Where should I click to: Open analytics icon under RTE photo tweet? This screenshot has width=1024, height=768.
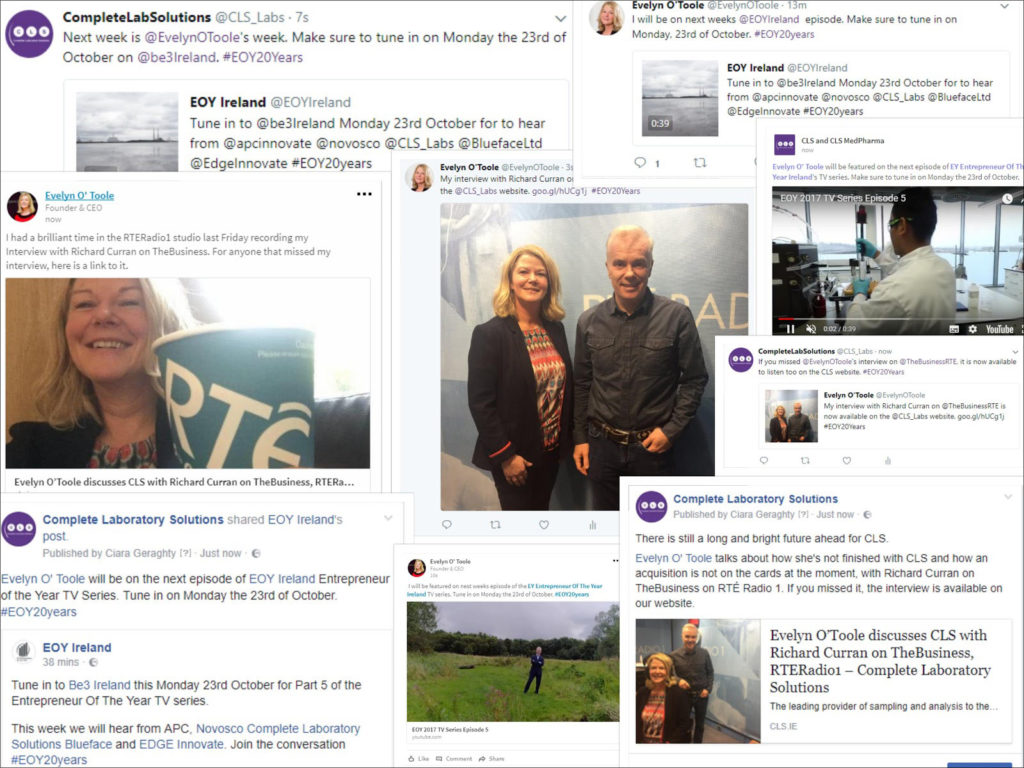coord(592,524)
